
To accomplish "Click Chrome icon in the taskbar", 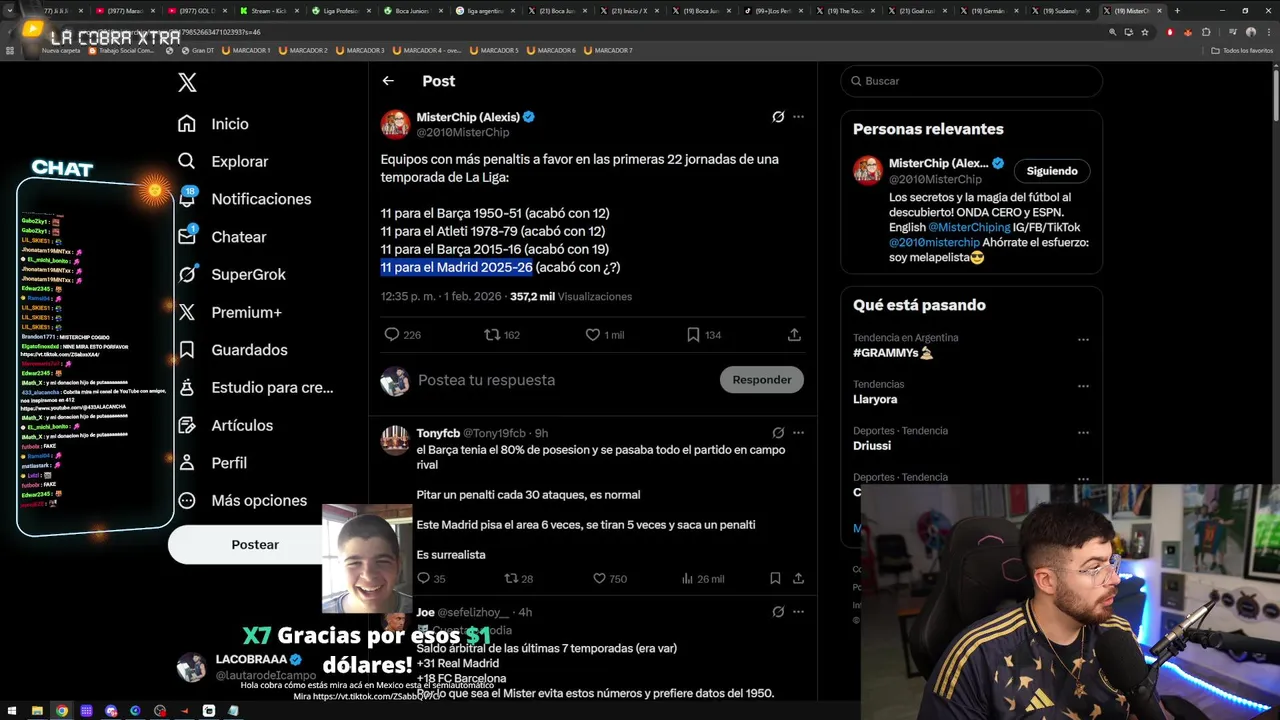I will pyautogui.click(x=62, y=711).
